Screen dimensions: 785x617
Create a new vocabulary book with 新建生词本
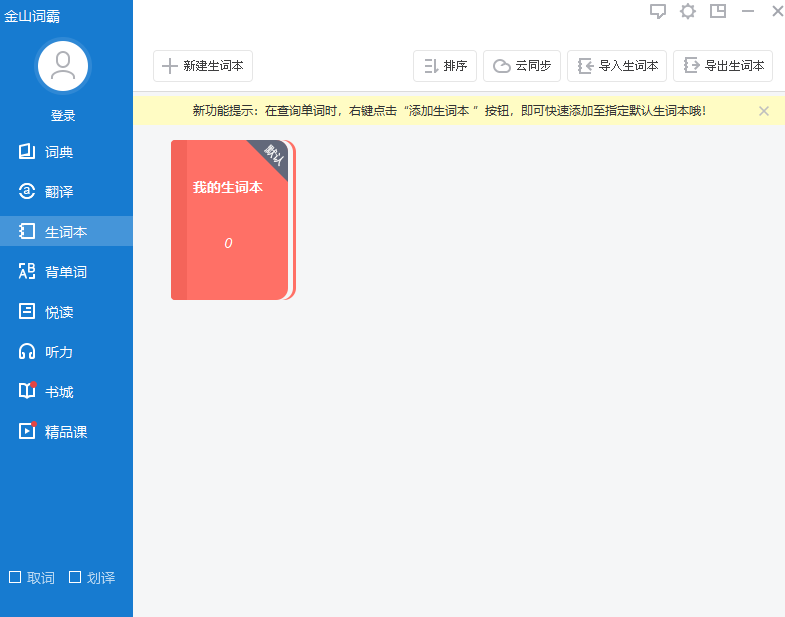click(203, 66)
